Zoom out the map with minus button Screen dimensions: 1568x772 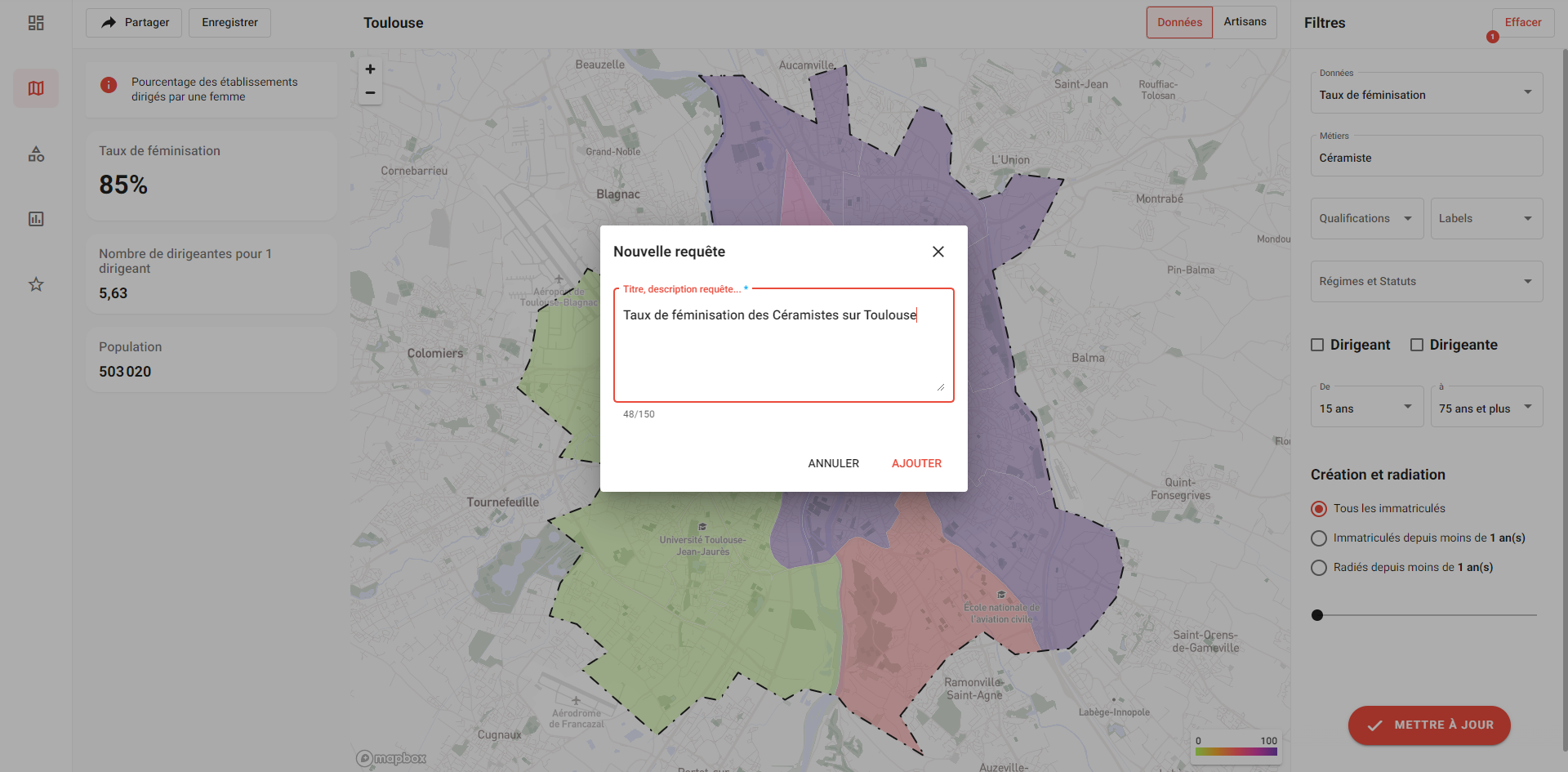tap(370, 93)
